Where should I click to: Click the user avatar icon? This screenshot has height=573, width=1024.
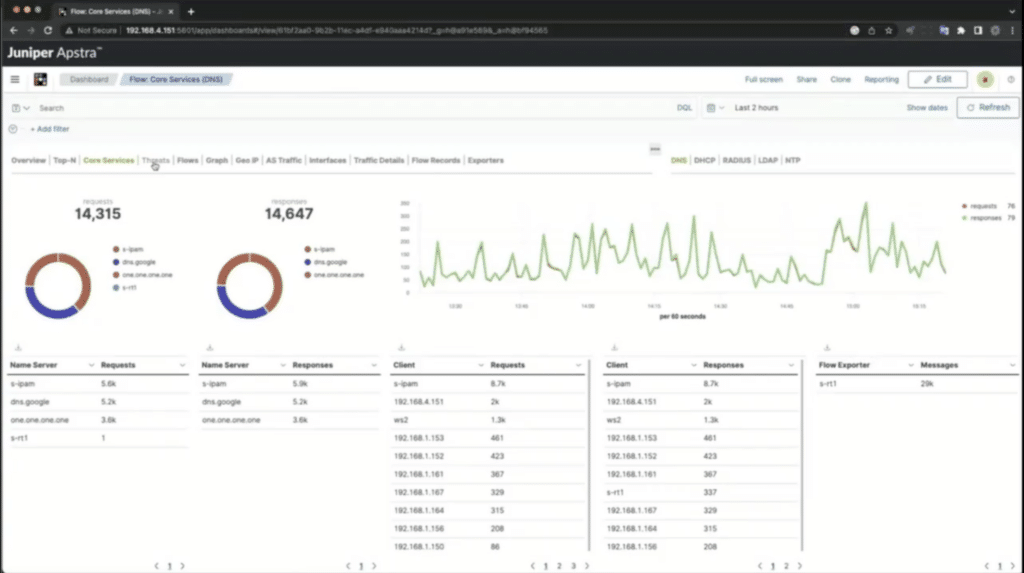985,79
